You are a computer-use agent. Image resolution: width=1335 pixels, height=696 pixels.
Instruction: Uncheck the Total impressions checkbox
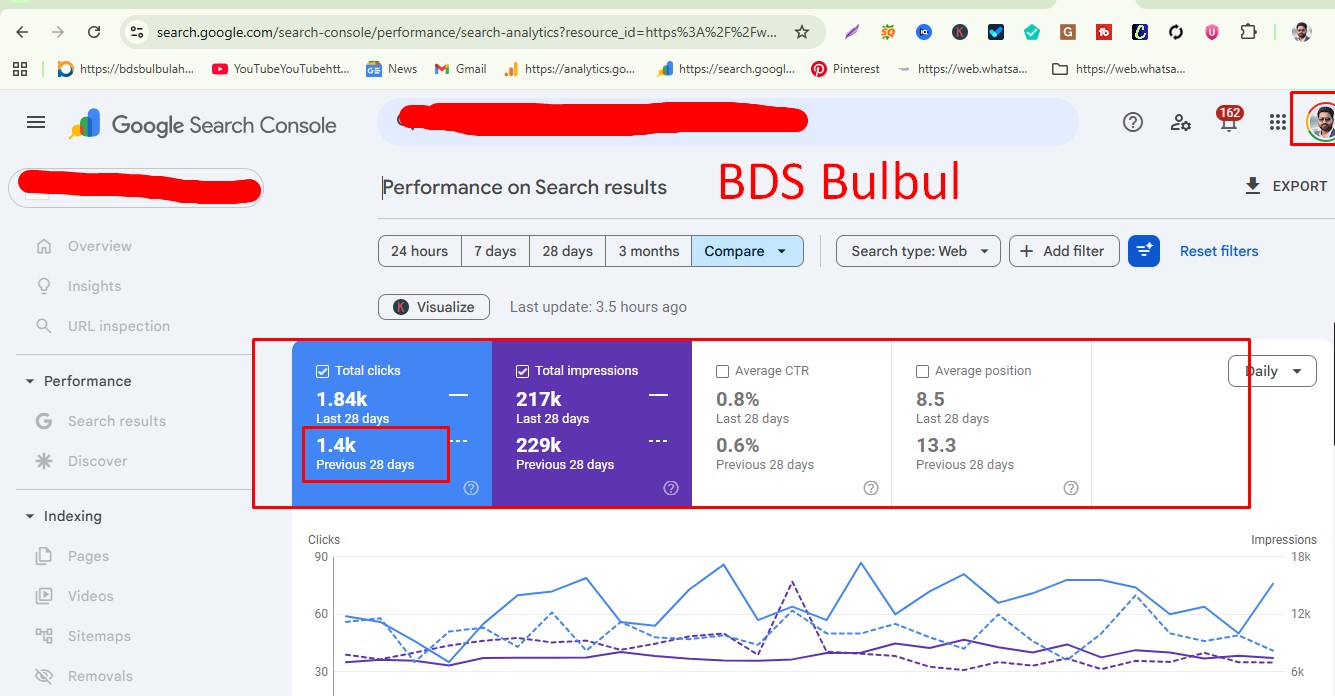[522, 371]
